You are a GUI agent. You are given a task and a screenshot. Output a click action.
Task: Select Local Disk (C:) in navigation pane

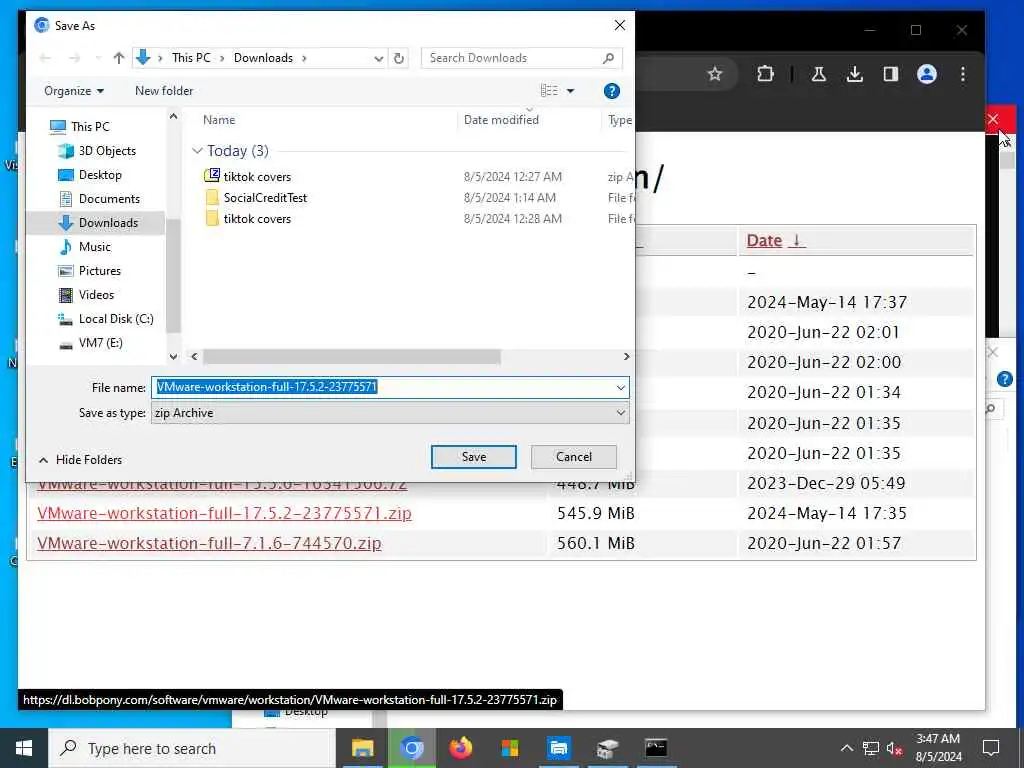(116, 319)
